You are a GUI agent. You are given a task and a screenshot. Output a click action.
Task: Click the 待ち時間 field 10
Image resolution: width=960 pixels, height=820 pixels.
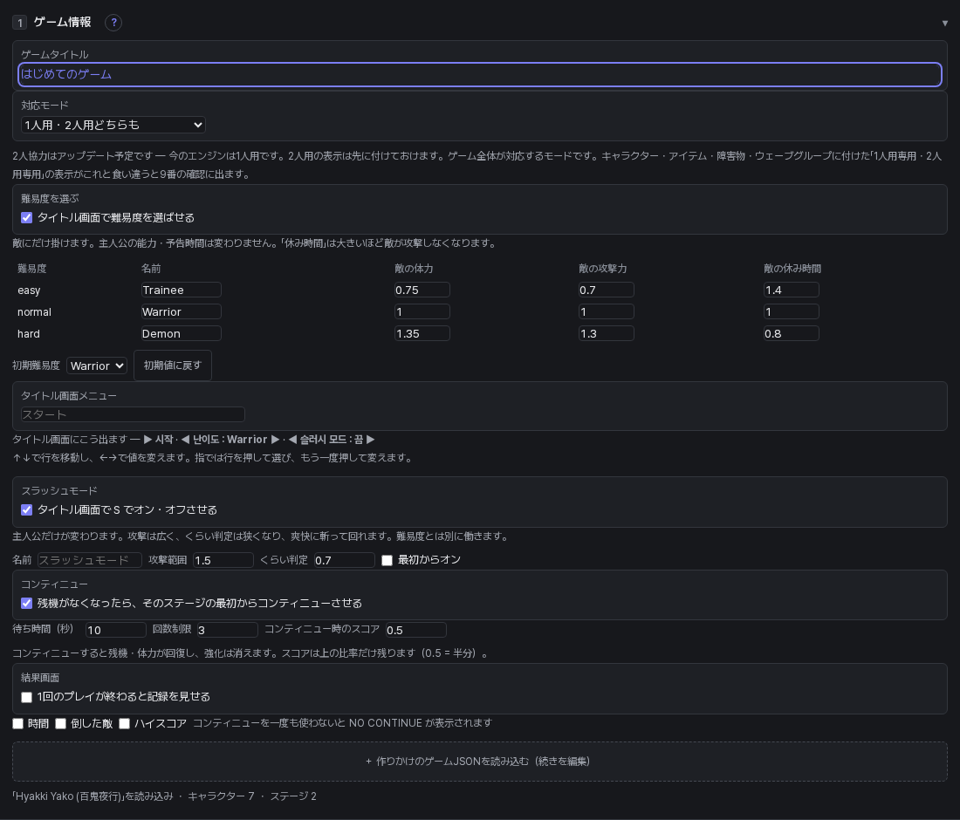[116, 630]
